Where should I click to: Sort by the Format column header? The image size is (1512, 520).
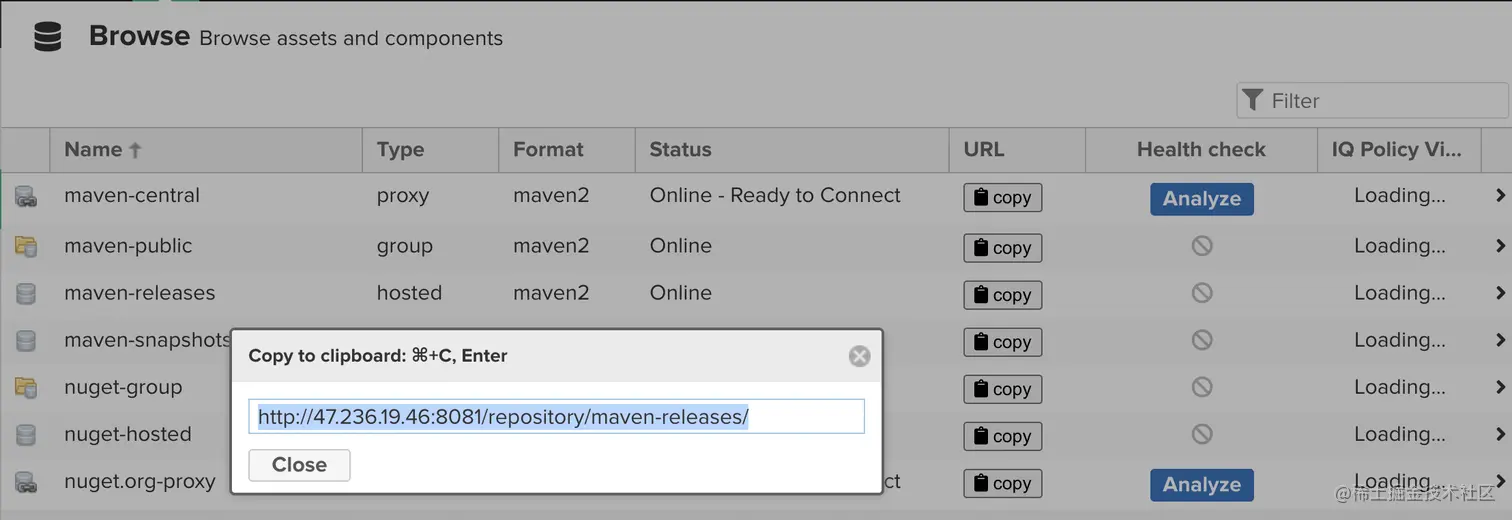pyautogui.click(x=548, y=150)
